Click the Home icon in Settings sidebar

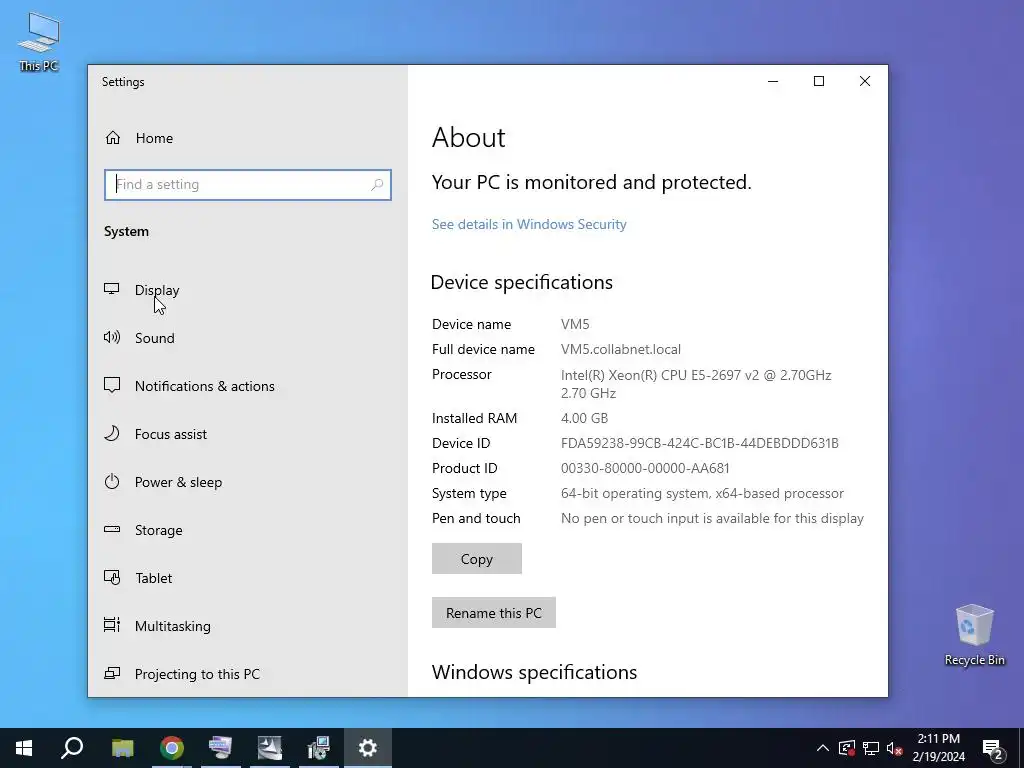(x=113, y=138)
